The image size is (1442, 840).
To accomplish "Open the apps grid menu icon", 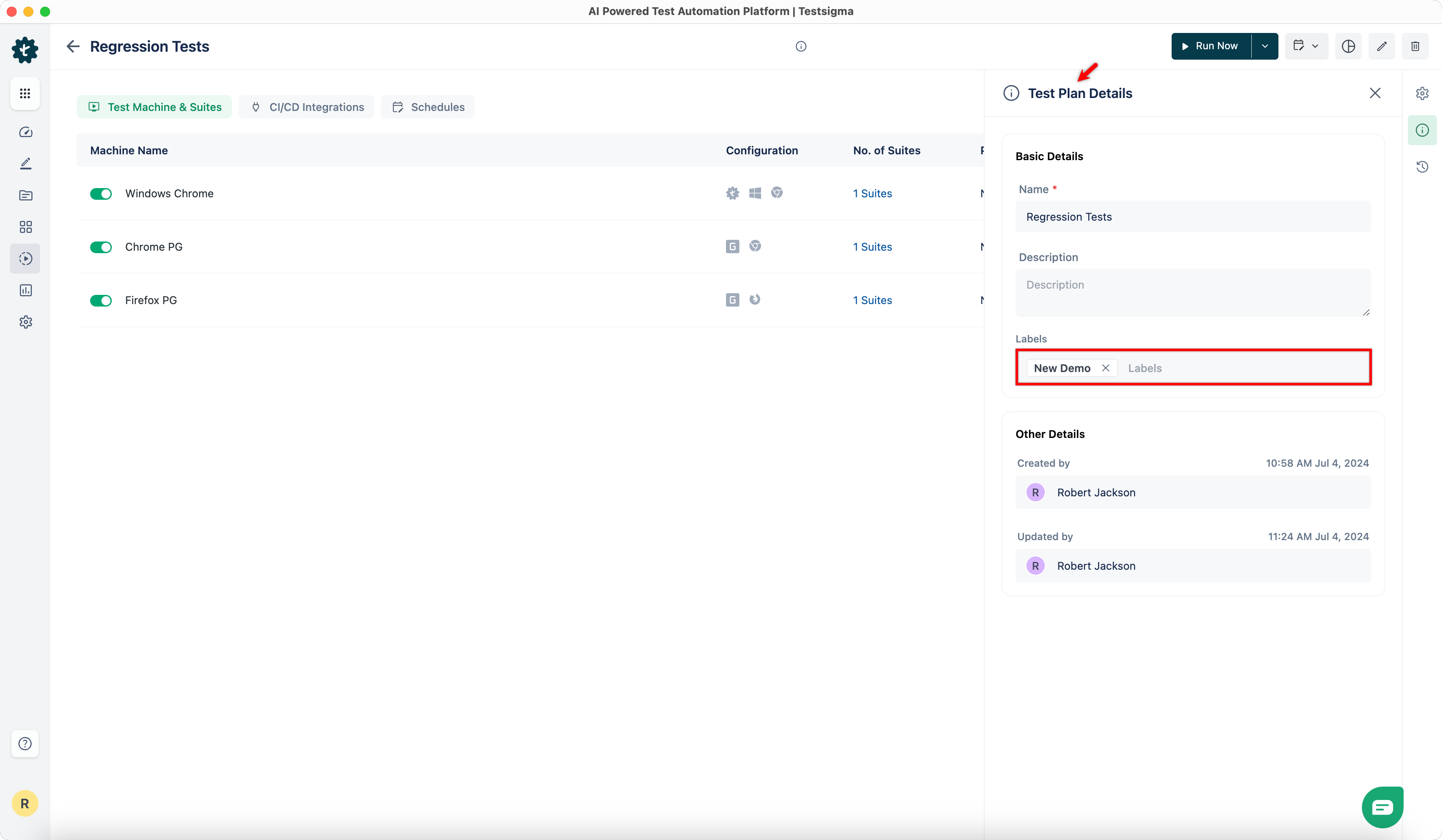I will pyautogui.click(x=25, y=93).
